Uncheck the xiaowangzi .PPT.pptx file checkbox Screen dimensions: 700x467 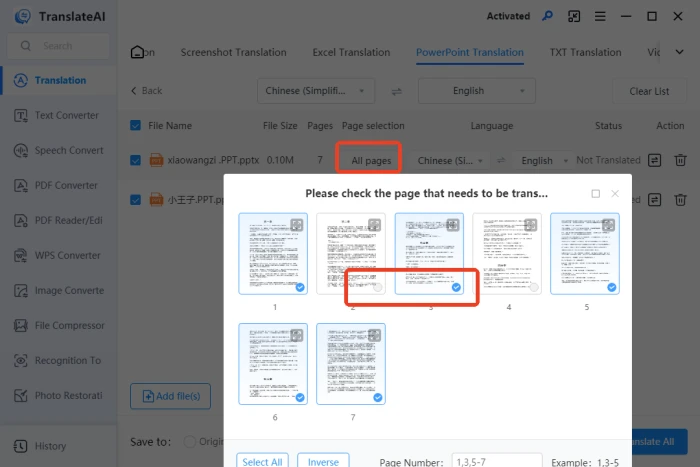[135, 160]
